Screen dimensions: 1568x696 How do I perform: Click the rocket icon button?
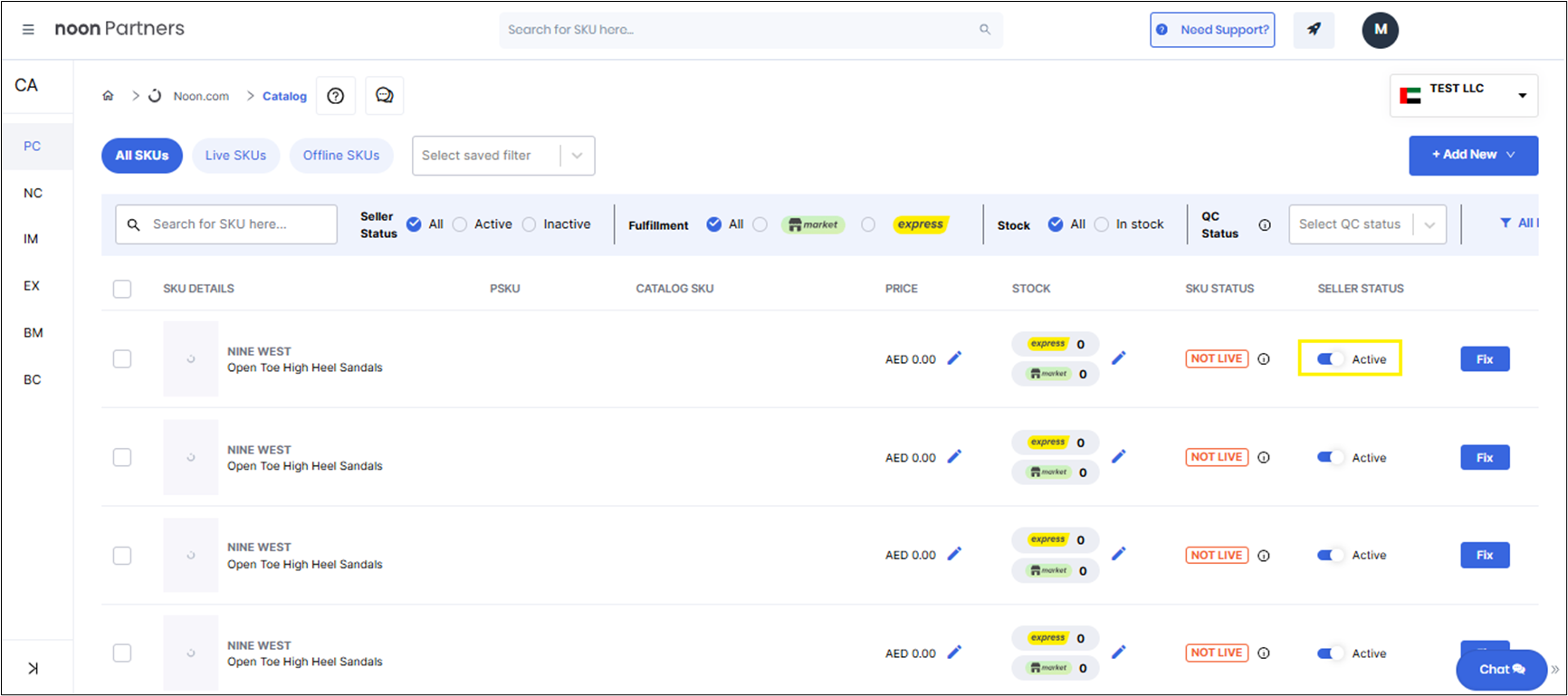(1314, 30)
